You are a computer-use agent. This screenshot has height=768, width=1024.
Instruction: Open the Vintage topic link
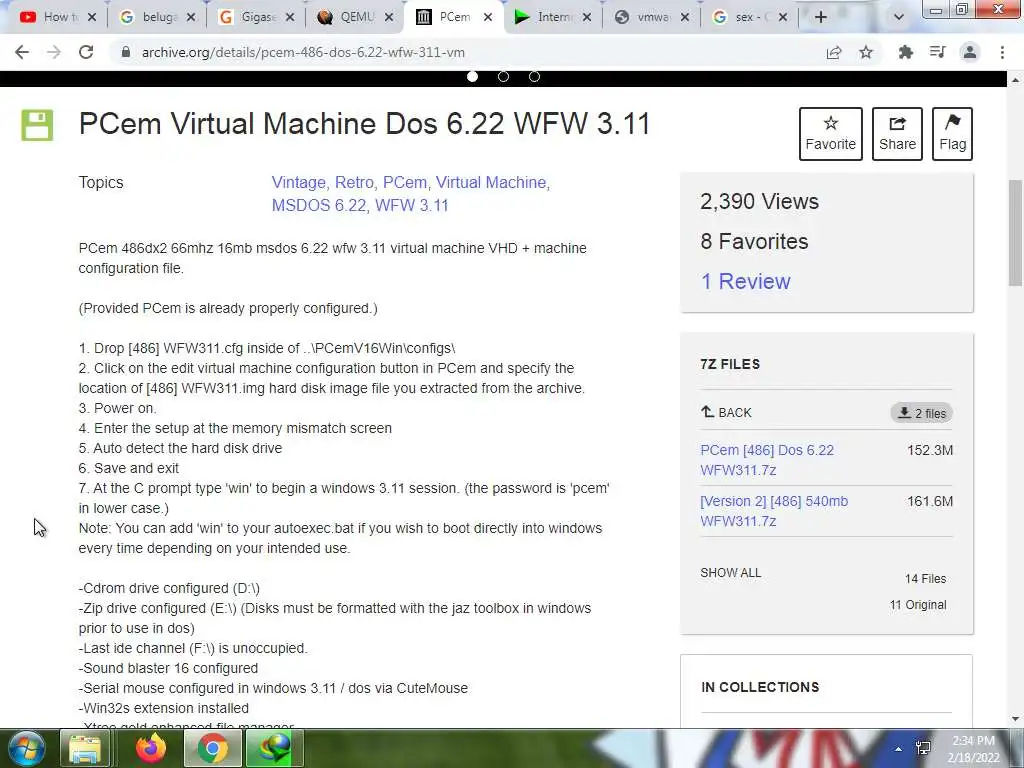pyautogui.click(x=298, y=182)
